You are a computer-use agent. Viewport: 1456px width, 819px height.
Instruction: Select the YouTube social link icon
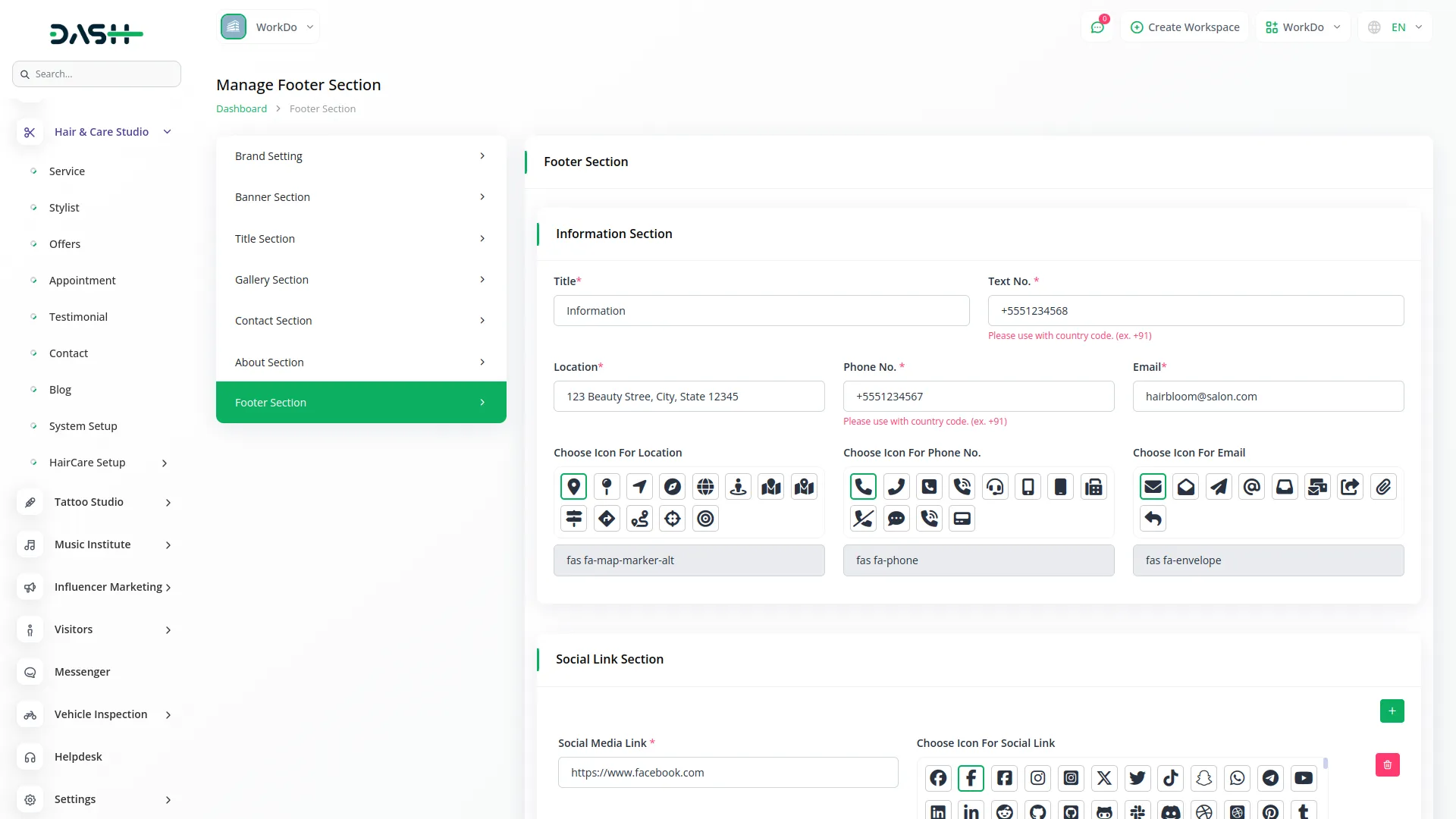pos(1304,778)
